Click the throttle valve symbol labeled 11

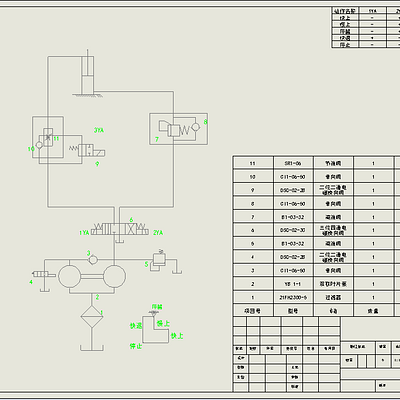coord(48,137)
